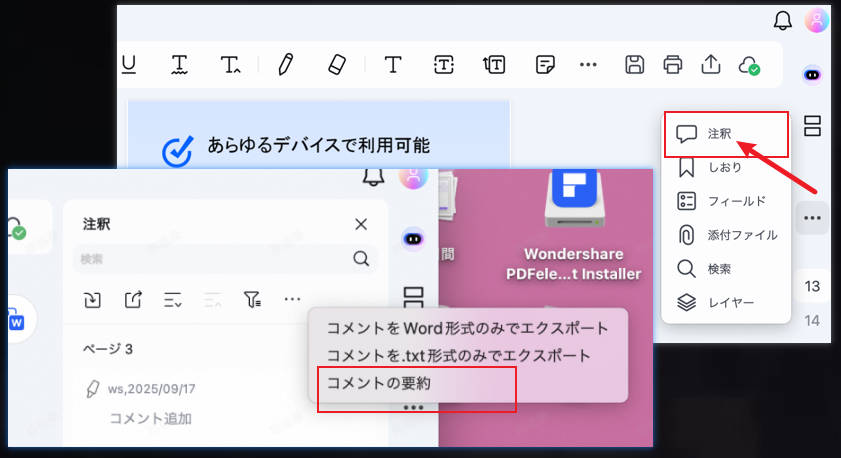Click the share upload icon
The height and width of the screenshot is (458, 841).
pos(710,65)
